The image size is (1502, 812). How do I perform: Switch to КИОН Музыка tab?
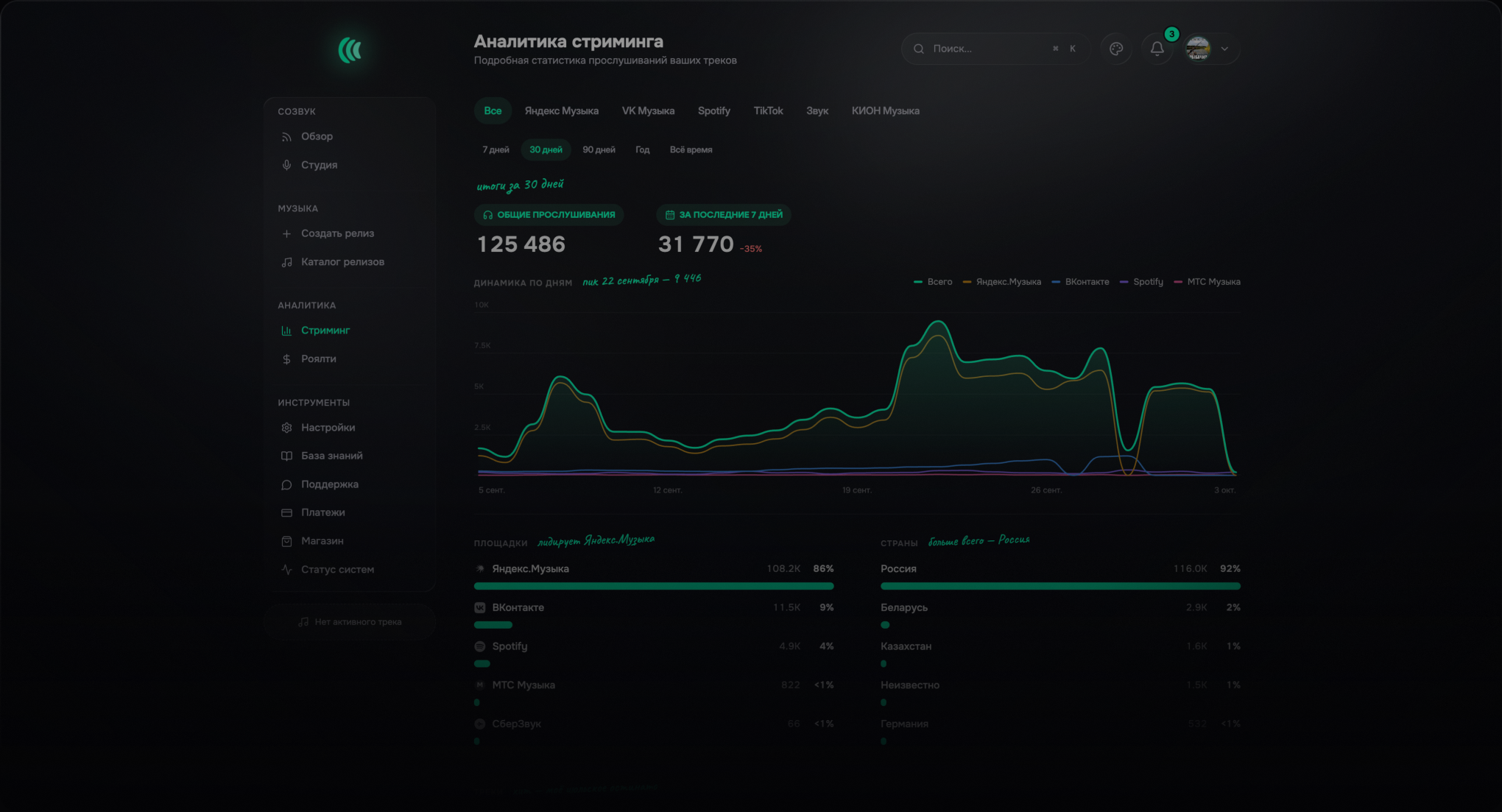click(885, 111)
